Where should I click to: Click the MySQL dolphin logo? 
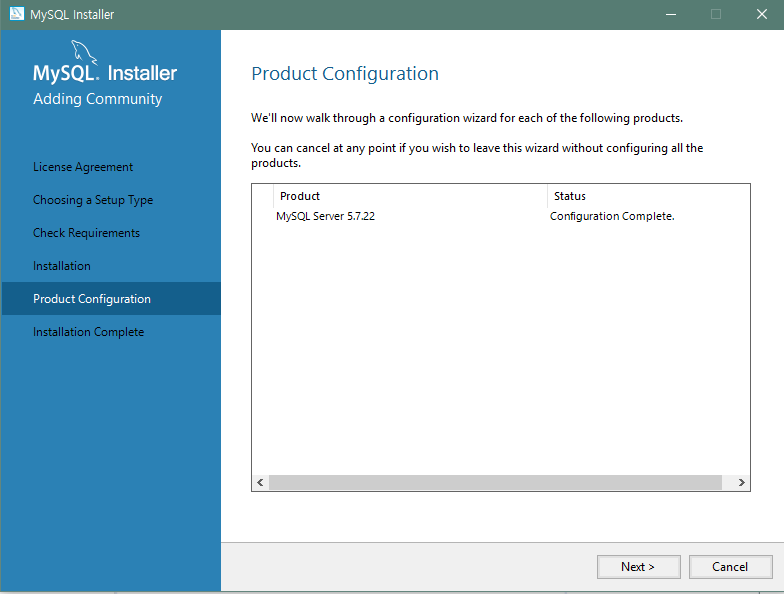coord(83,52)
